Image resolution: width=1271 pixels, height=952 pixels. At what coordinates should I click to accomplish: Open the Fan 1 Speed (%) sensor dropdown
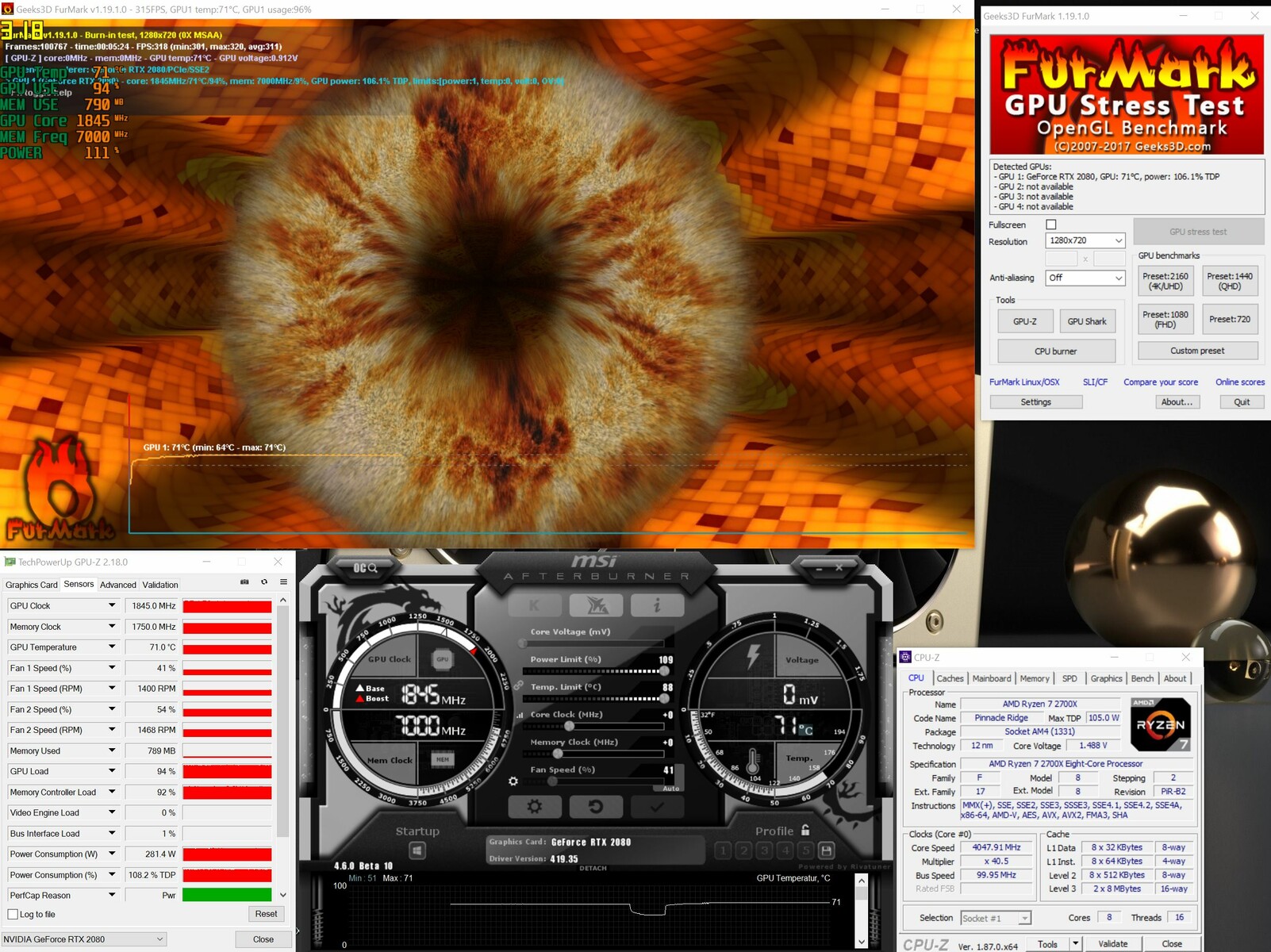(112, 668)
